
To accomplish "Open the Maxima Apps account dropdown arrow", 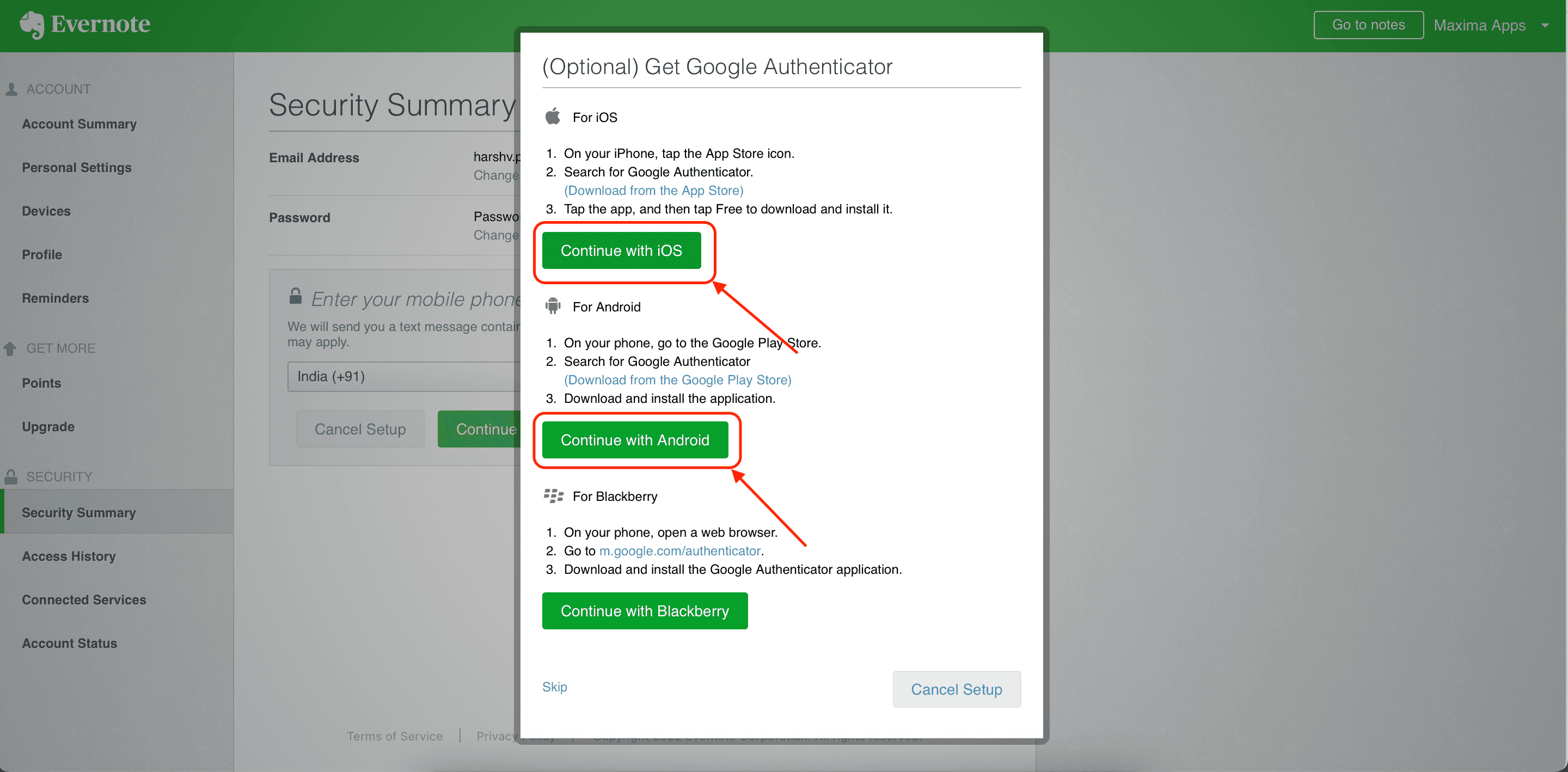I will click(x=1545, y=26).
